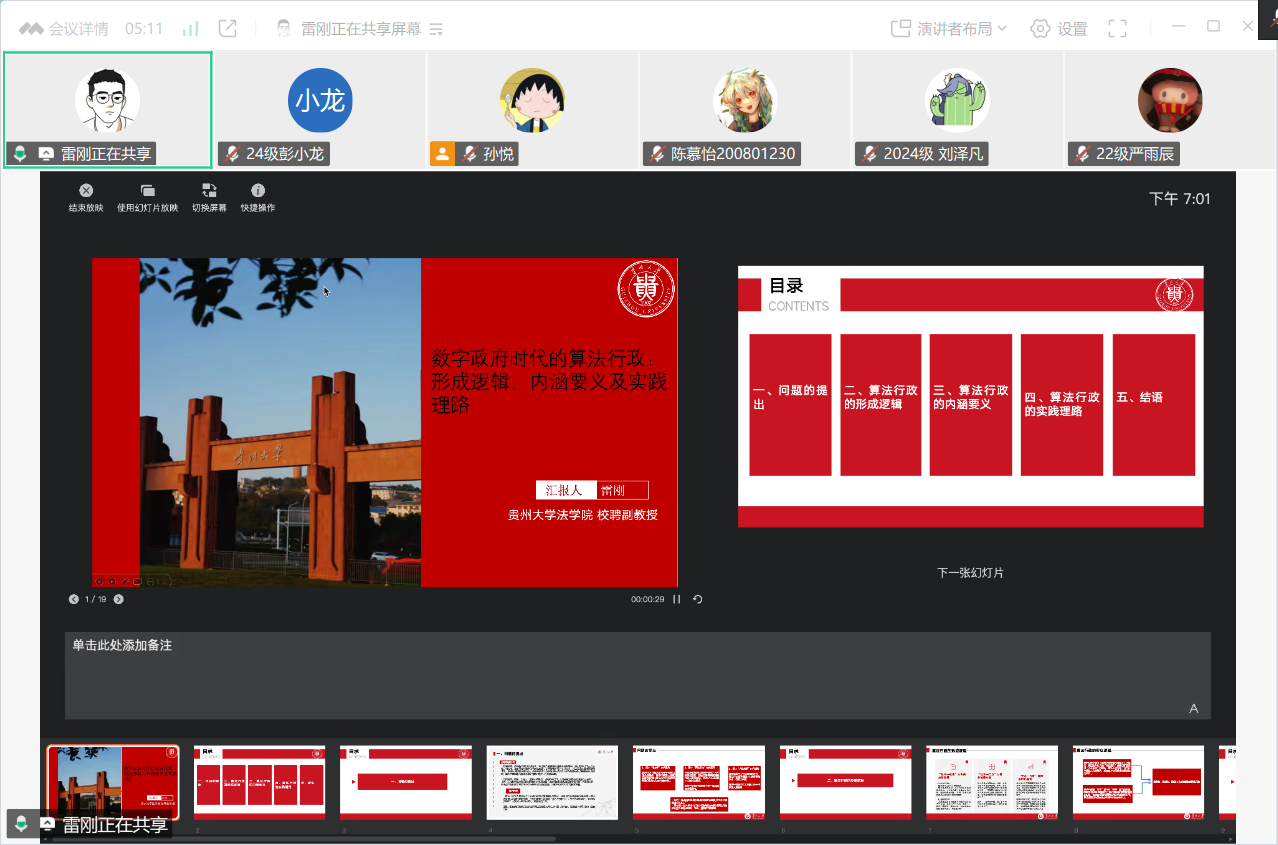
Task: Enter fullscreen using the top-right fullscreen icon
Action: [1117, 29]
